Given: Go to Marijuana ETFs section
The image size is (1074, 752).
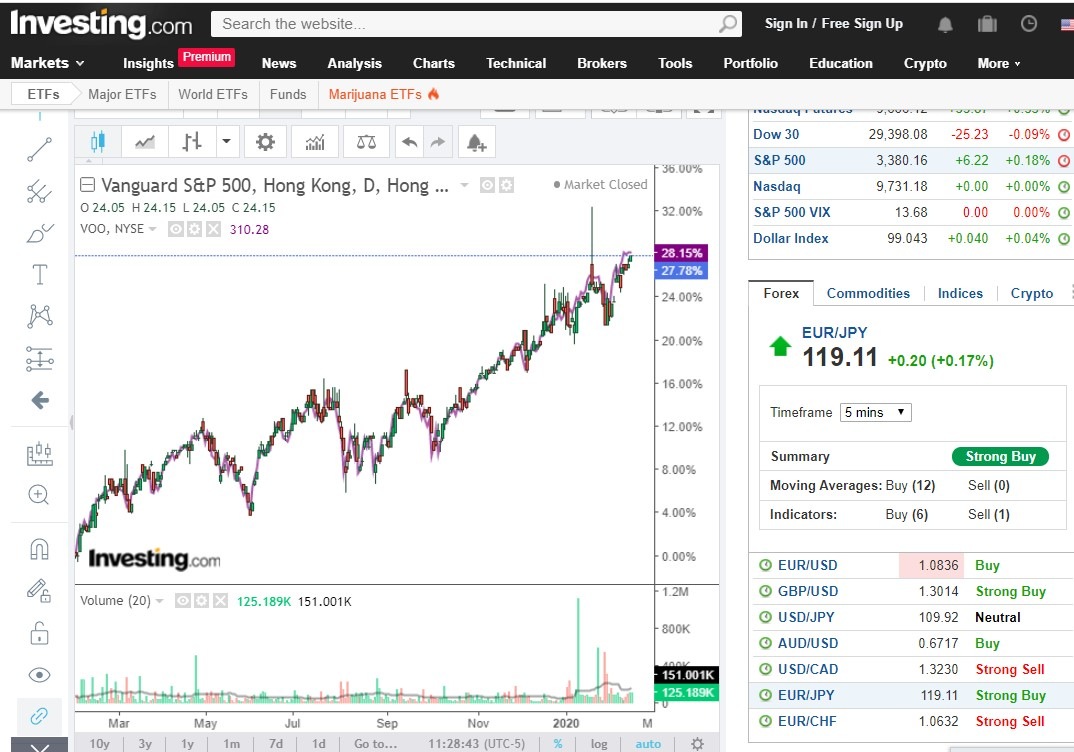Looking at the screenshot, I should point(384,95).
